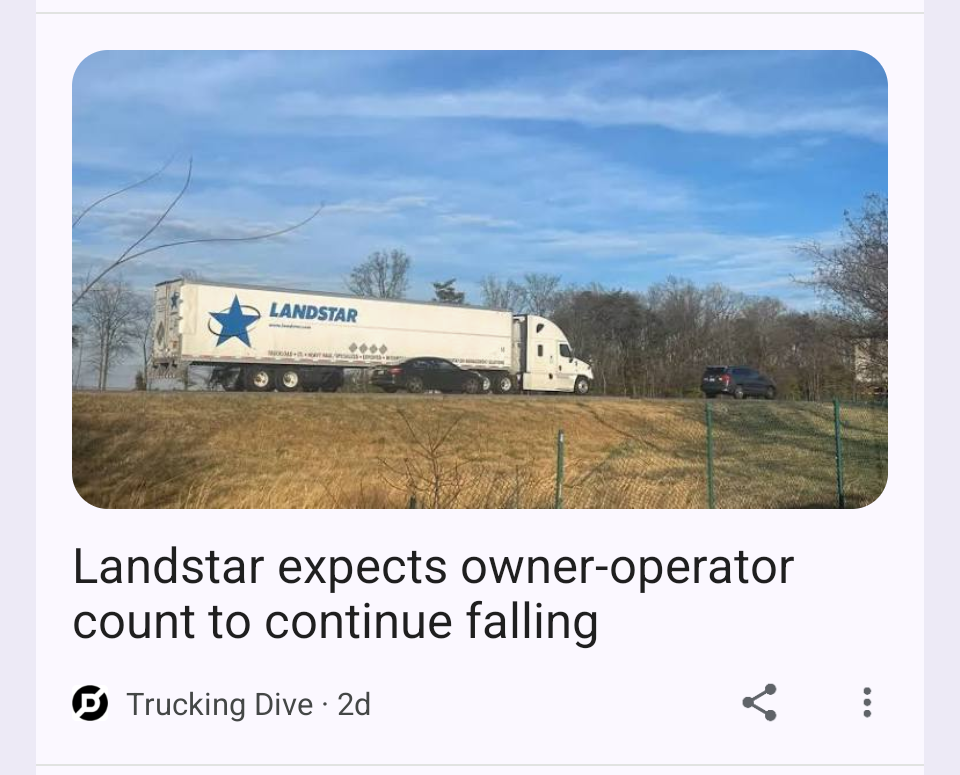Screen dimensions: 960x775
Task: Tap the Trucking Dive publisher logo
Action: (90, 703)
